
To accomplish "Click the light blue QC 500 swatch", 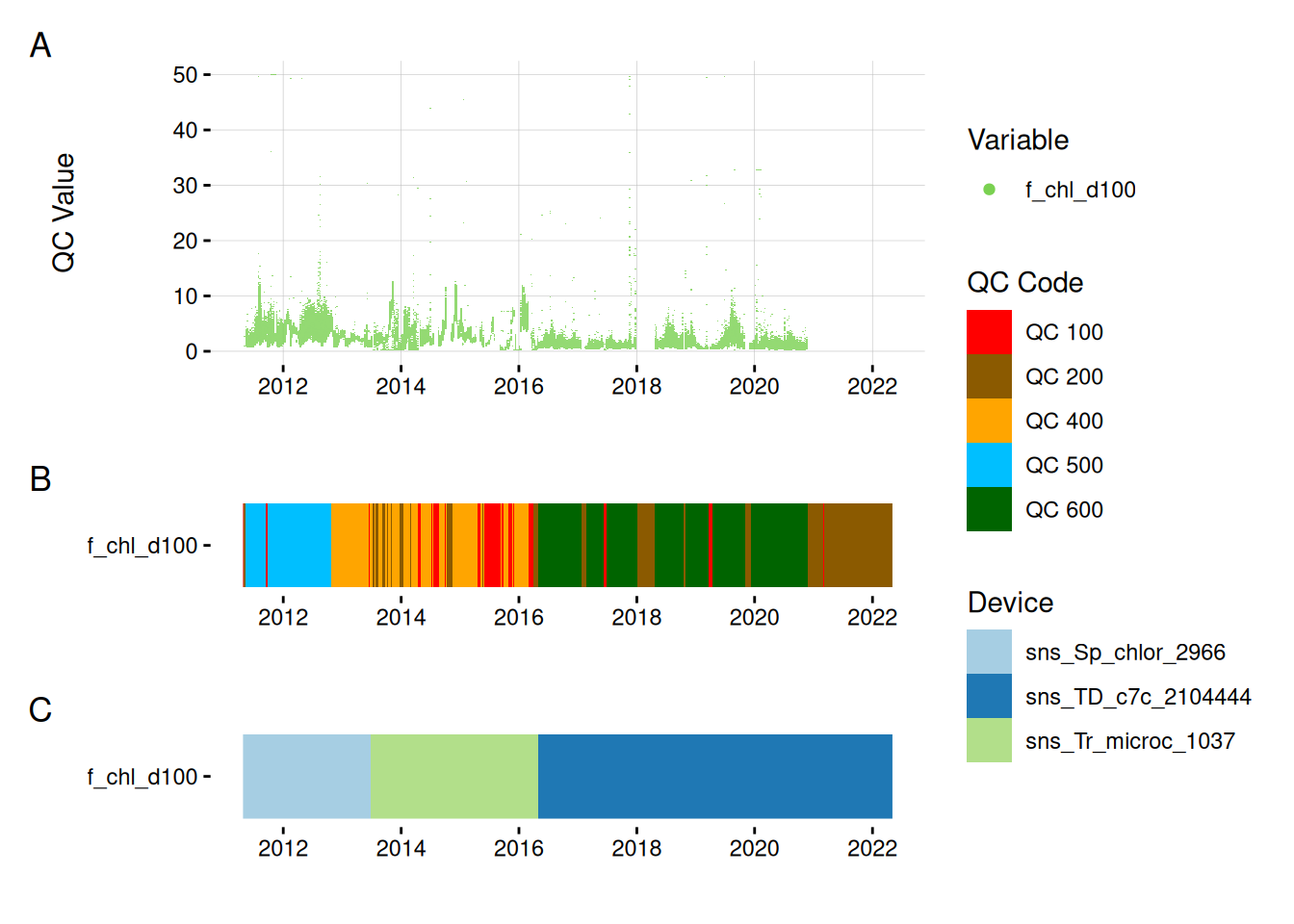I will click(989, 465).
